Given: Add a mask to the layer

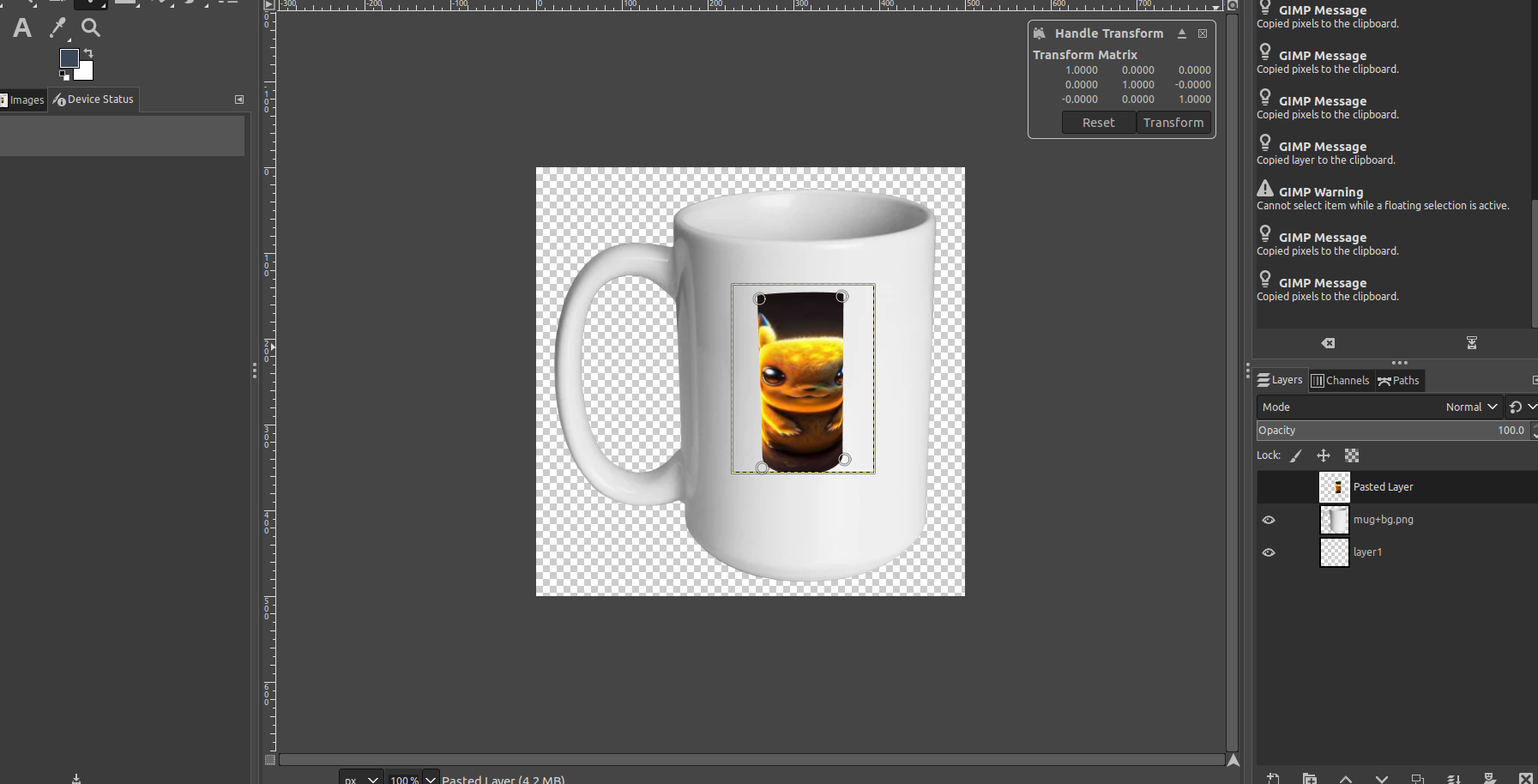Looking at the screenshot, I should (x=1490, y=778).
